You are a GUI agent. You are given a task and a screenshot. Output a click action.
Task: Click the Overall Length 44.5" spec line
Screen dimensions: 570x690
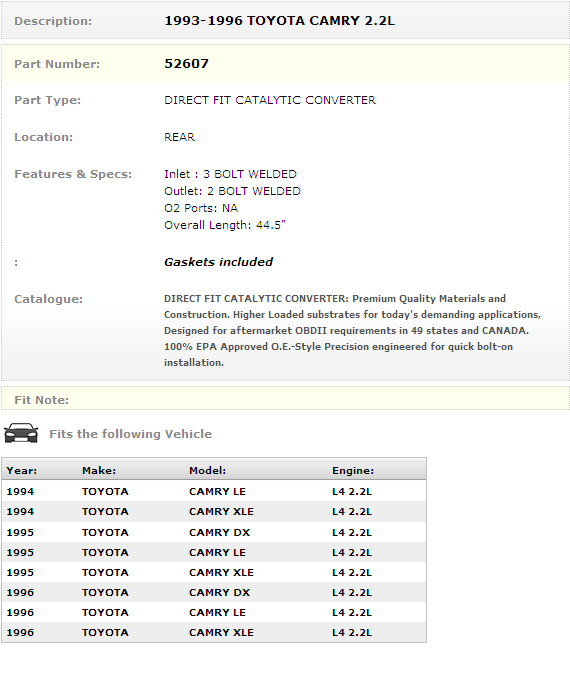click(225, 225)
